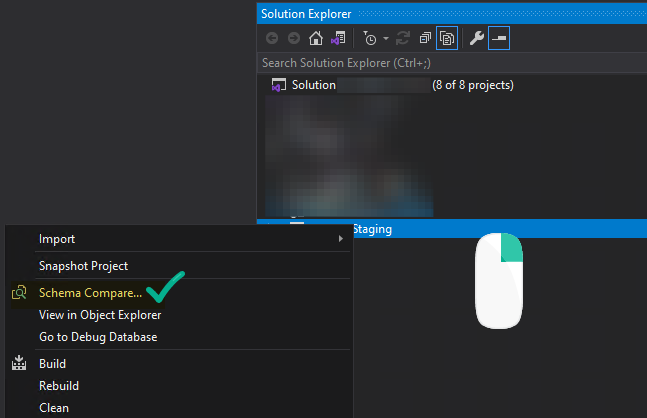Click the Back navigation arrow in Solution Explorer
The width and height of the screenshot is (647, 418).
pyautogui.click(x=272, y=38)
